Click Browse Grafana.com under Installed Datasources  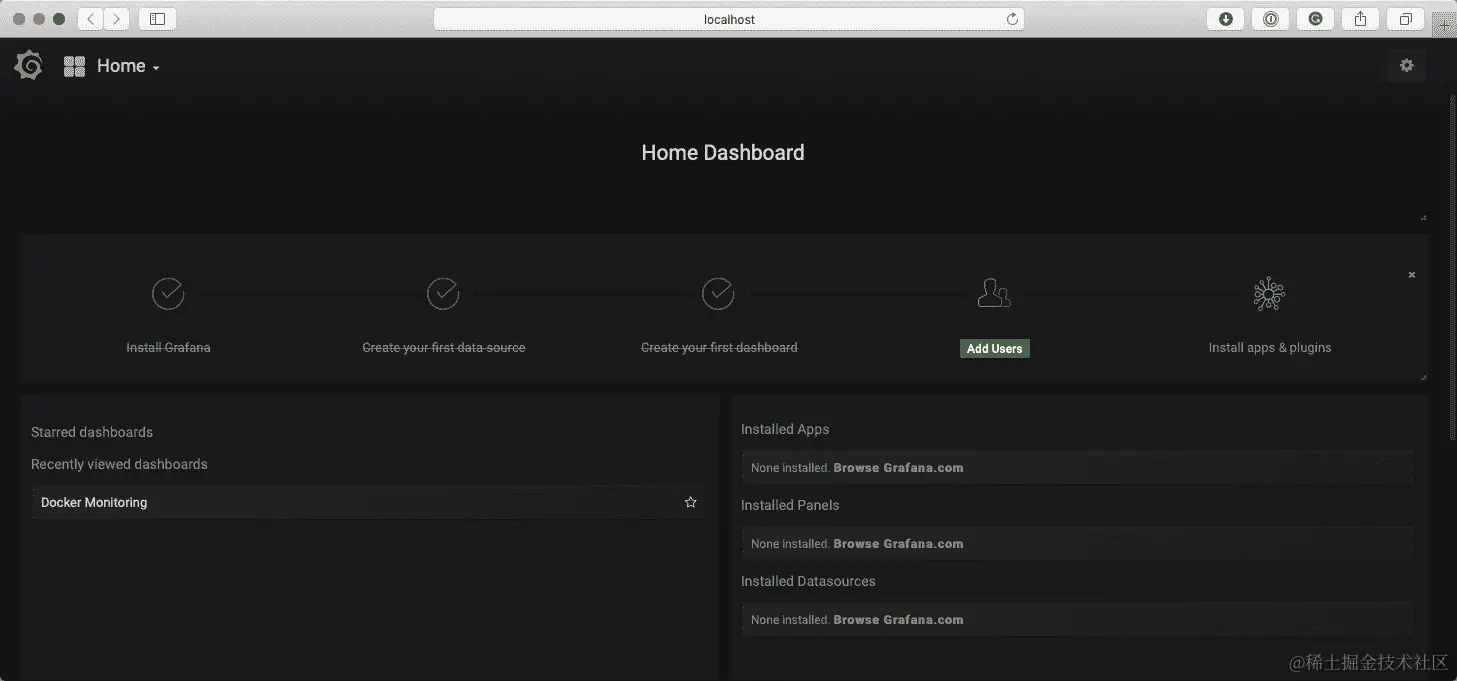(x=898, y=620)
